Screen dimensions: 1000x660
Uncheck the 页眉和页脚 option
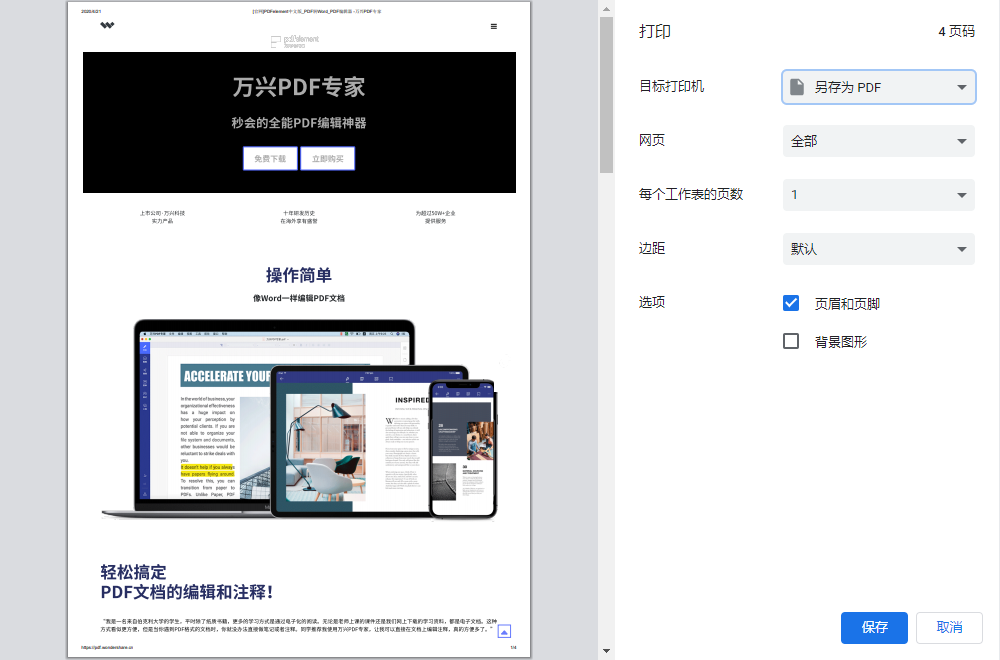[791, 303]
